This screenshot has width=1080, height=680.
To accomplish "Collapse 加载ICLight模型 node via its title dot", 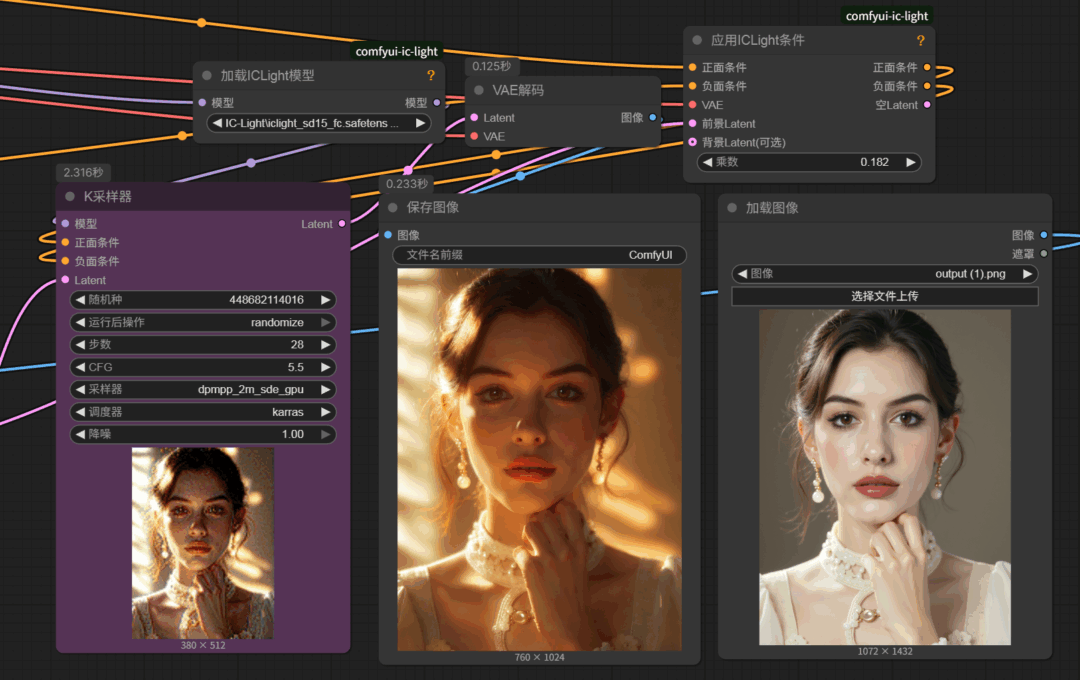I will pos(207,75).
